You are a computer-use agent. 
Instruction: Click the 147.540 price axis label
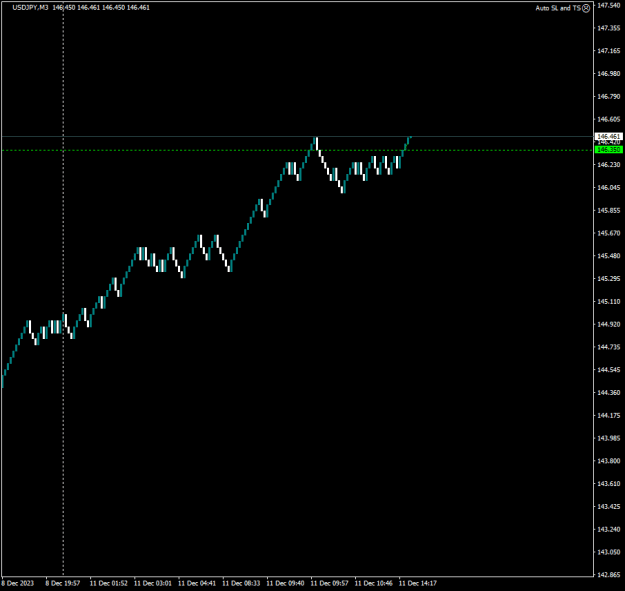click(609, 5)
